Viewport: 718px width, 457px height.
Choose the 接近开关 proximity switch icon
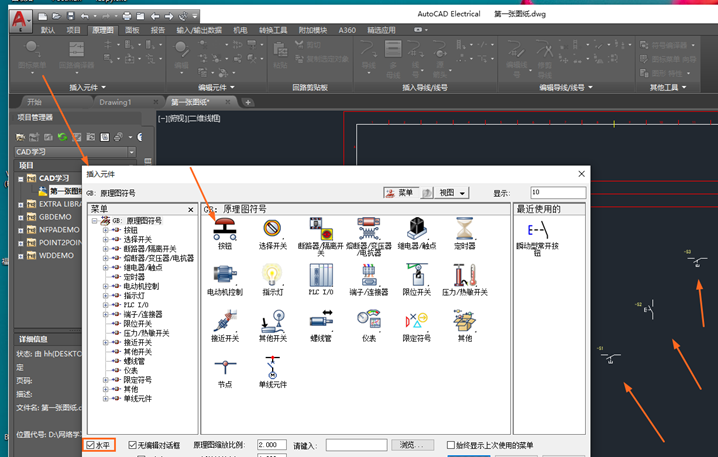point(225,321)
